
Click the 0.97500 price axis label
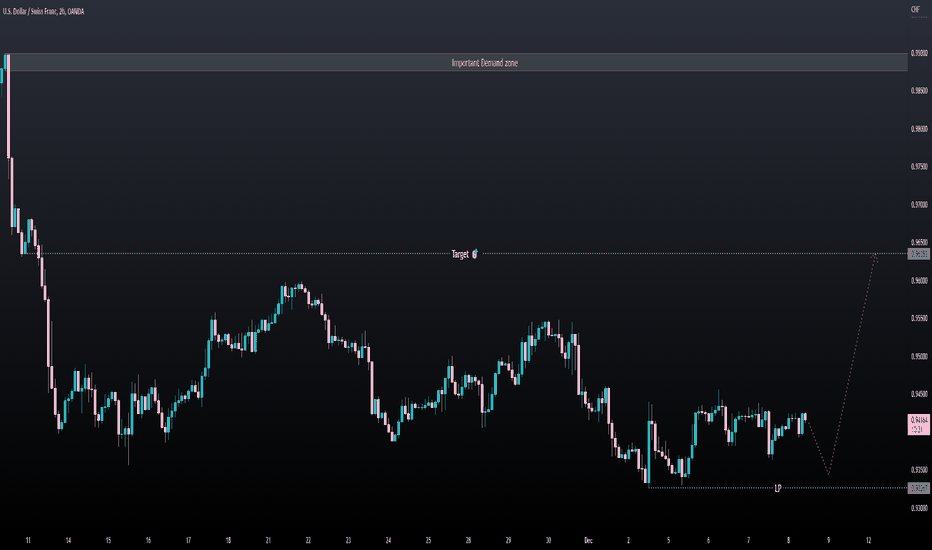click(x=919, y=167)
